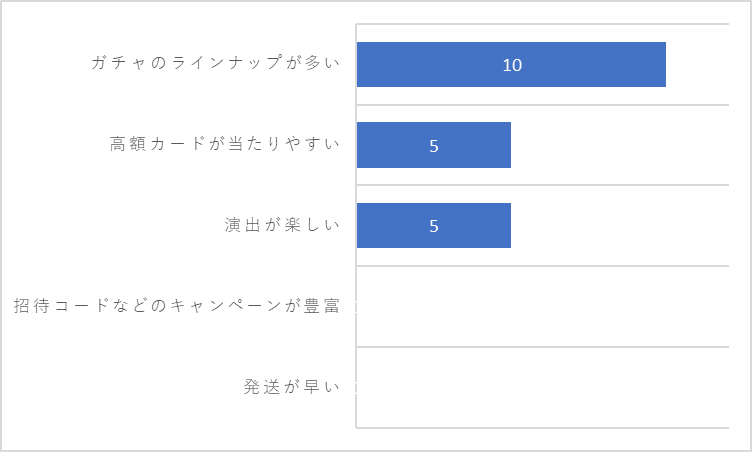This screenshot has height=452, width=752.
Task: Select the blue bar for 演出が楽しい
Action: pyautogui.click(x=434, y=226)
